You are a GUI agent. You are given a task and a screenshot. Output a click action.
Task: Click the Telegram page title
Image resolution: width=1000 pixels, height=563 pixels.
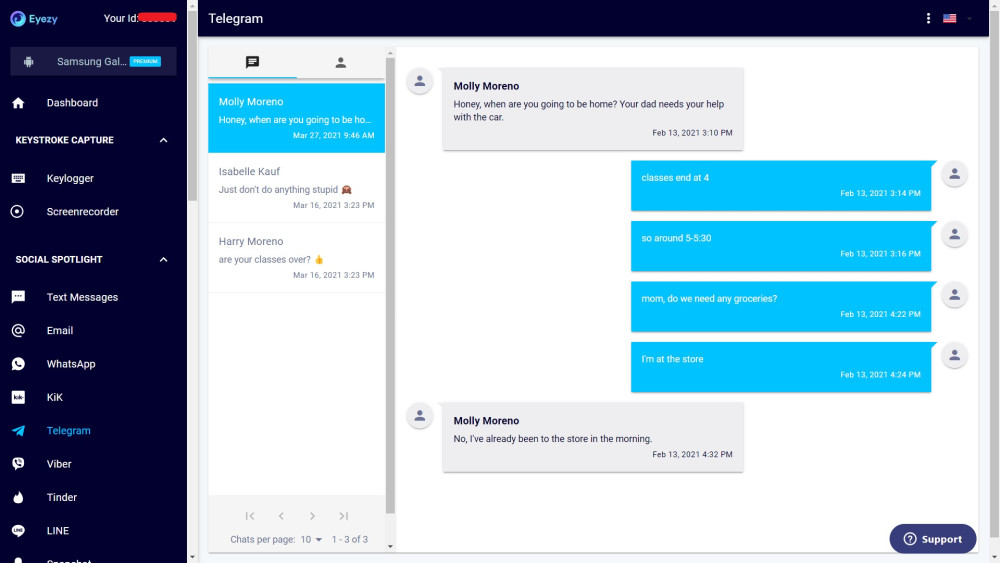(235, 18)
